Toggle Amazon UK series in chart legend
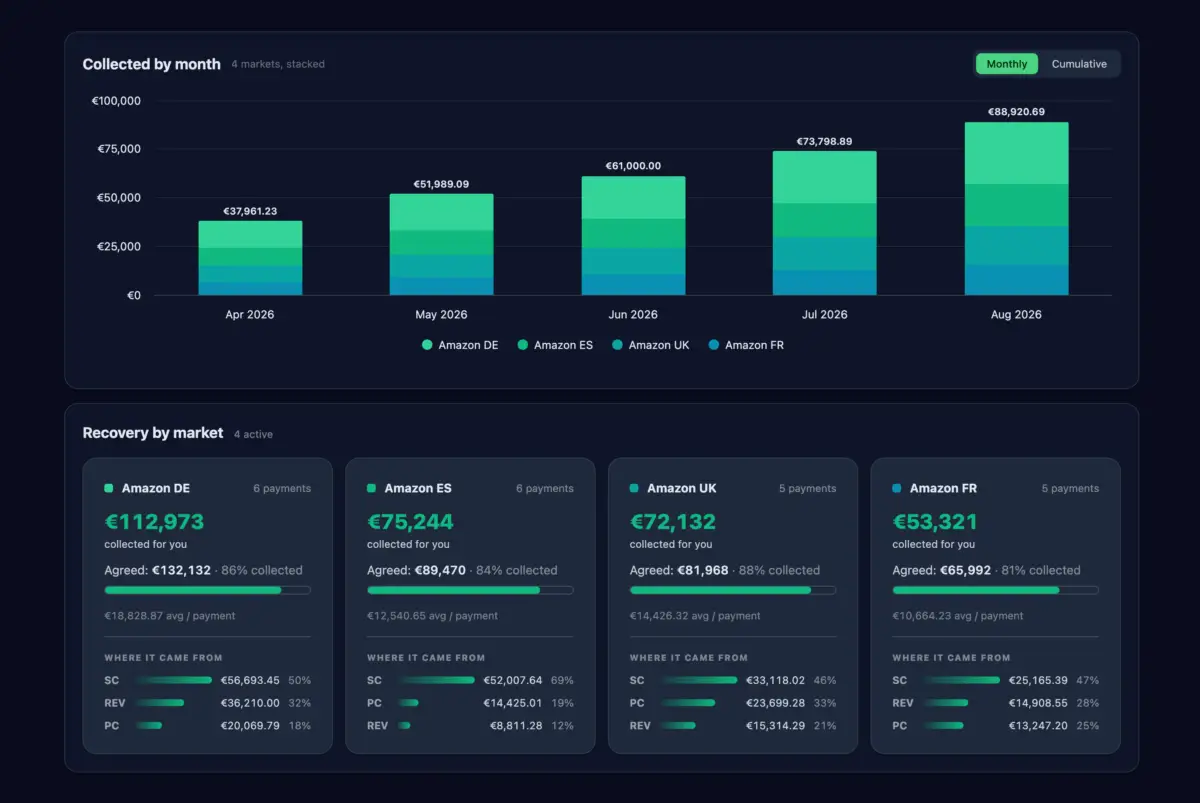The height and width of the screenshot is (803, 1200). pyautogui.click(x=651, y=345)
